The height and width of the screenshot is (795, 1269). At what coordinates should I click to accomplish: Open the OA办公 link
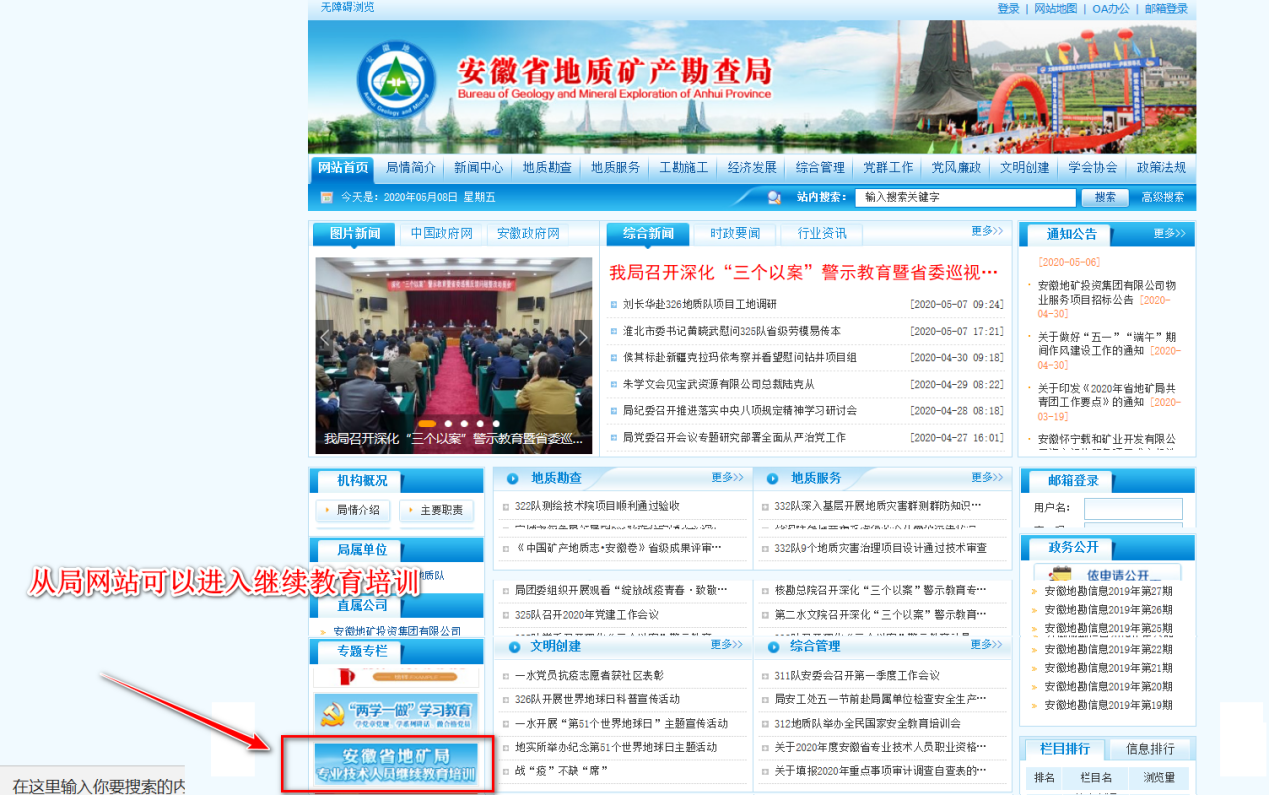[x=1111, y=9]
